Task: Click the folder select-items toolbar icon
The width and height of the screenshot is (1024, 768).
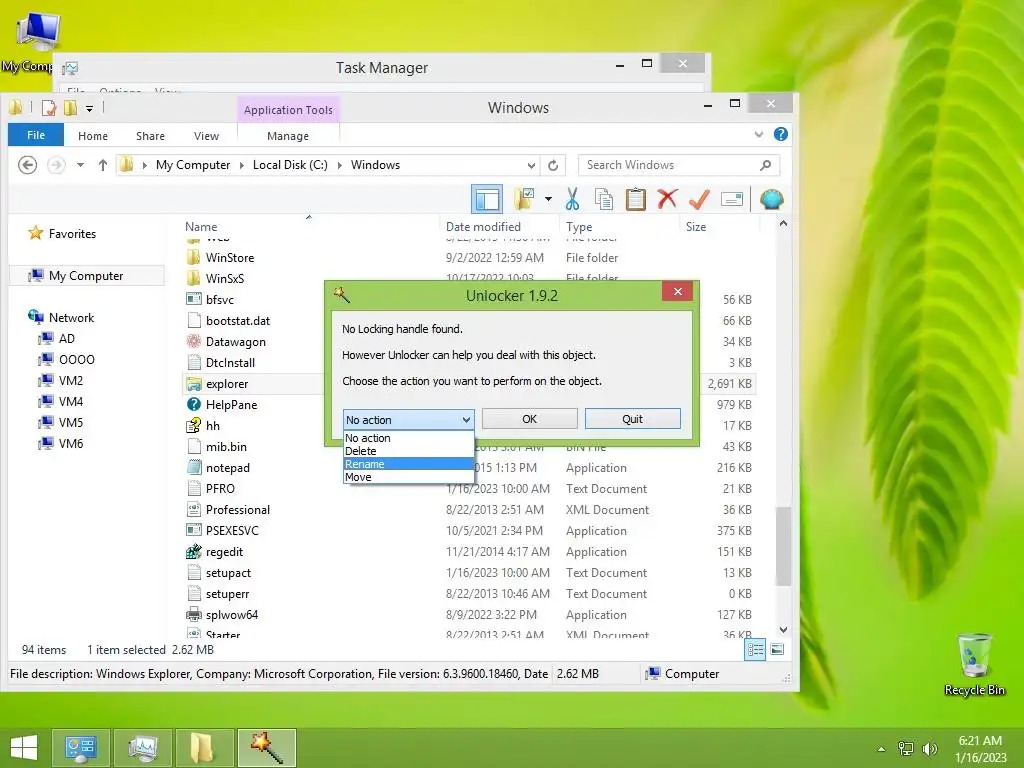Action: [524, 199]
